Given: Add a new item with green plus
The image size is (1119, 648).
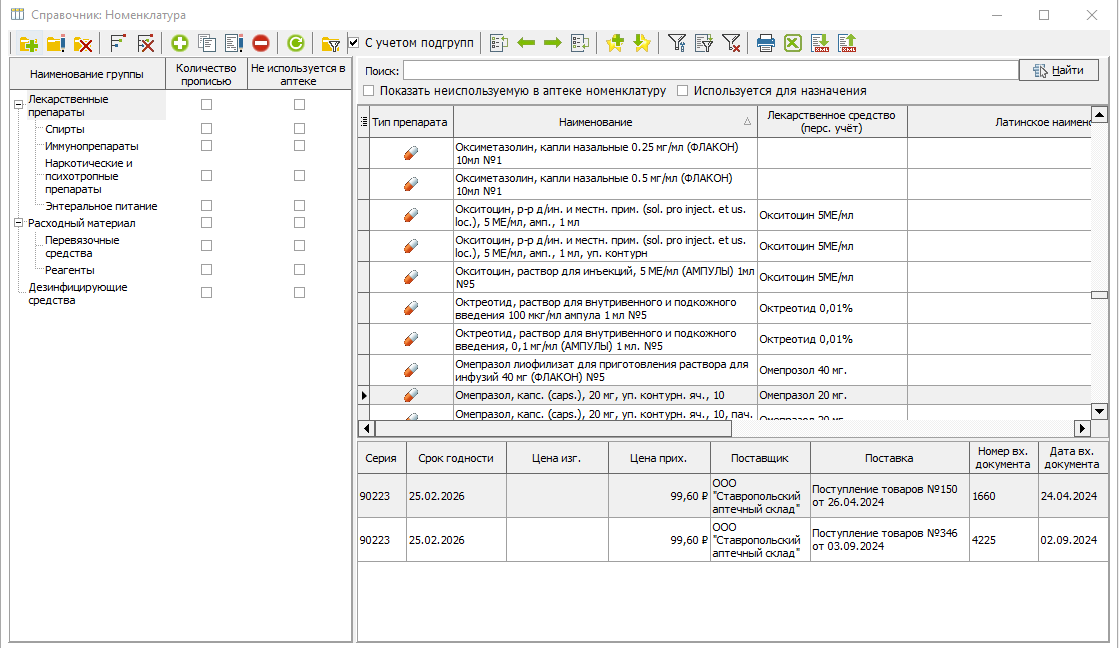Looking at the screenshot, I should (x=180, y=44).
